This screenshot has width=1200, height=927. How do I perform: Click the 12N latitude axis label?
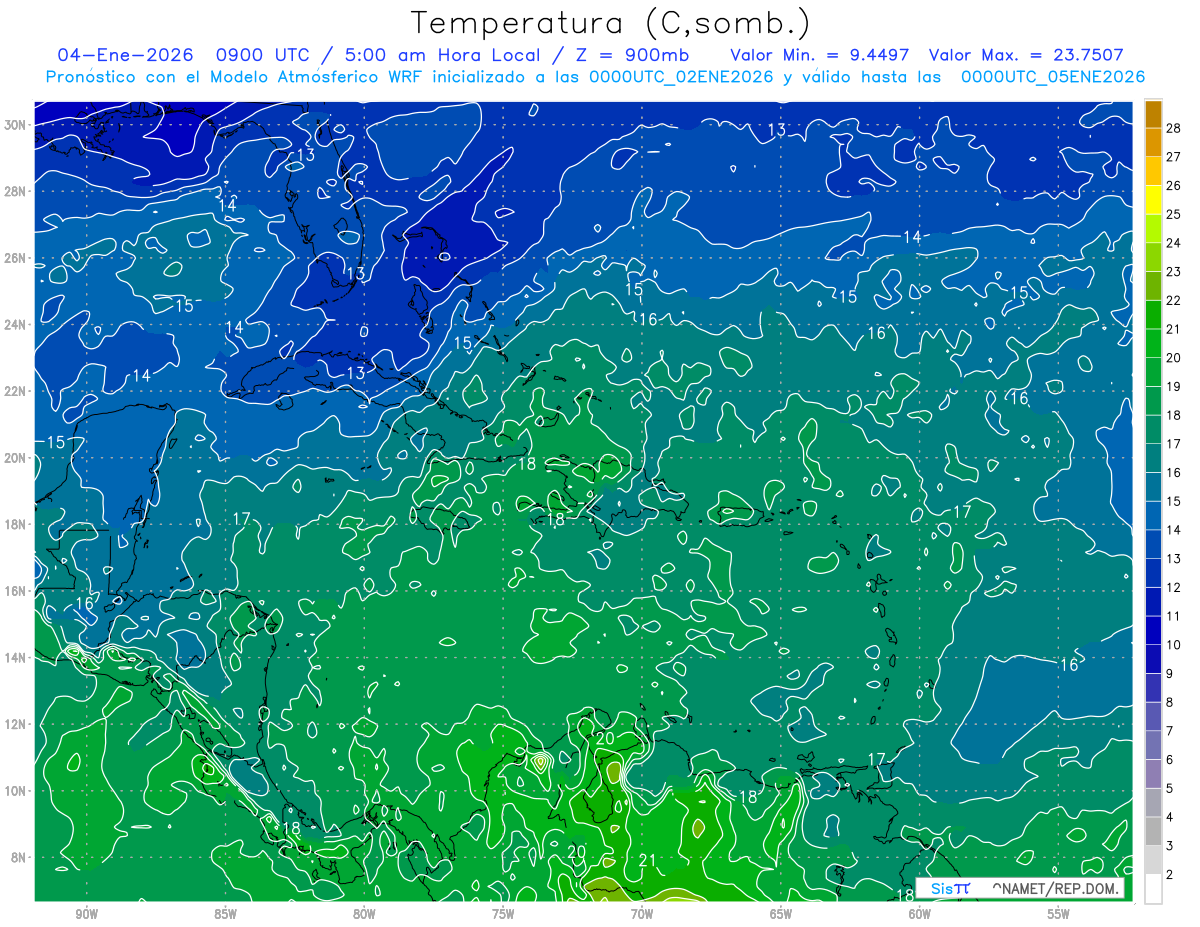coord(15,724)
